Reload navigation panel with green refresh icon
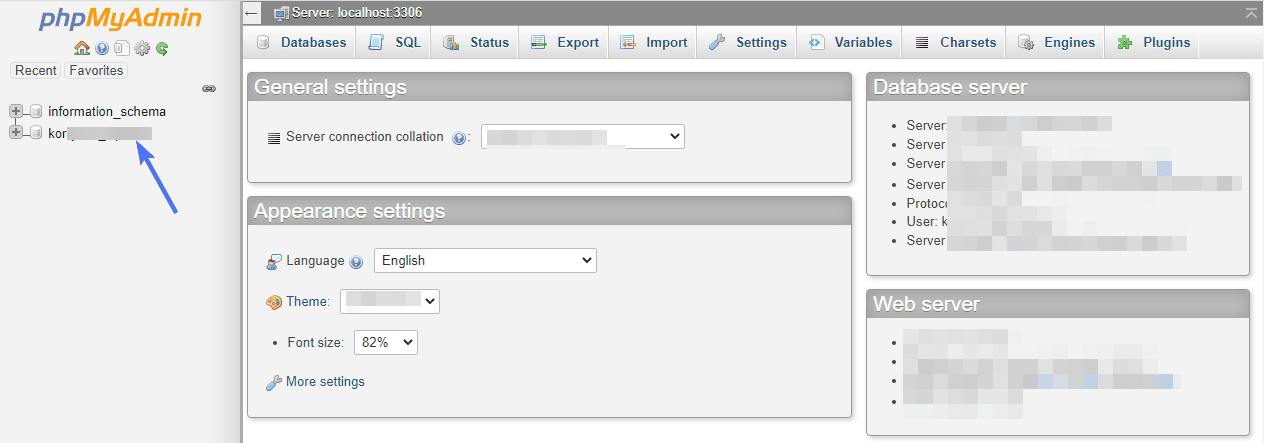Image resolution: width=1264 pixels, height=443 pixels. click(161, 48)
